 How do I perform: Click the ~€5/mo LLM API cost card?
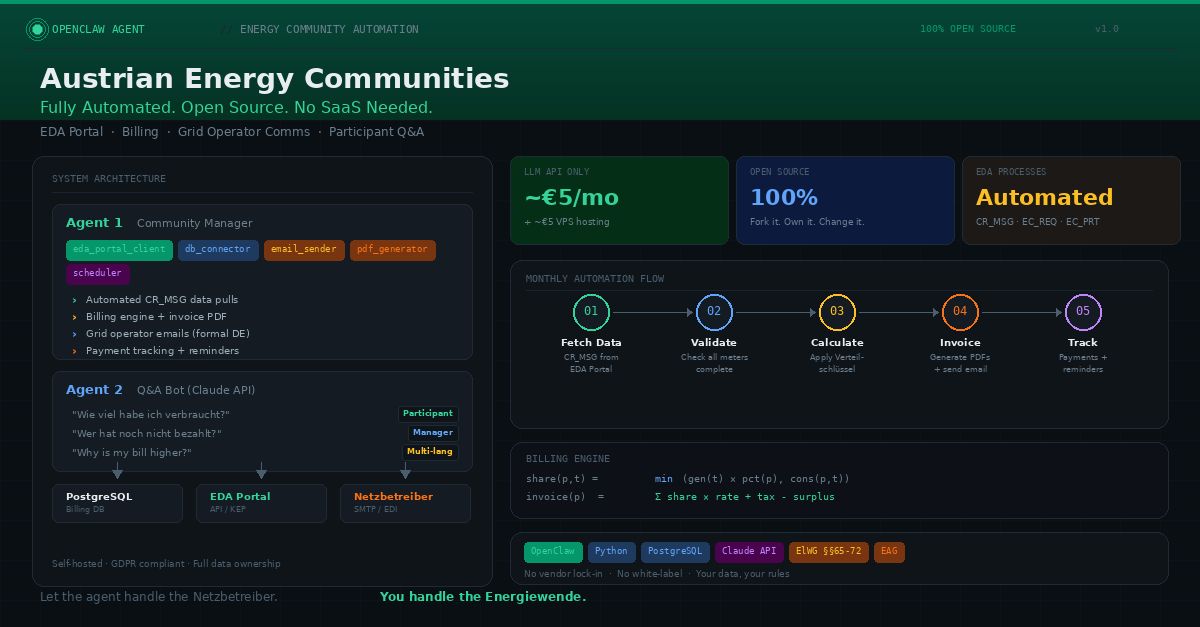(x=619, y=200)
